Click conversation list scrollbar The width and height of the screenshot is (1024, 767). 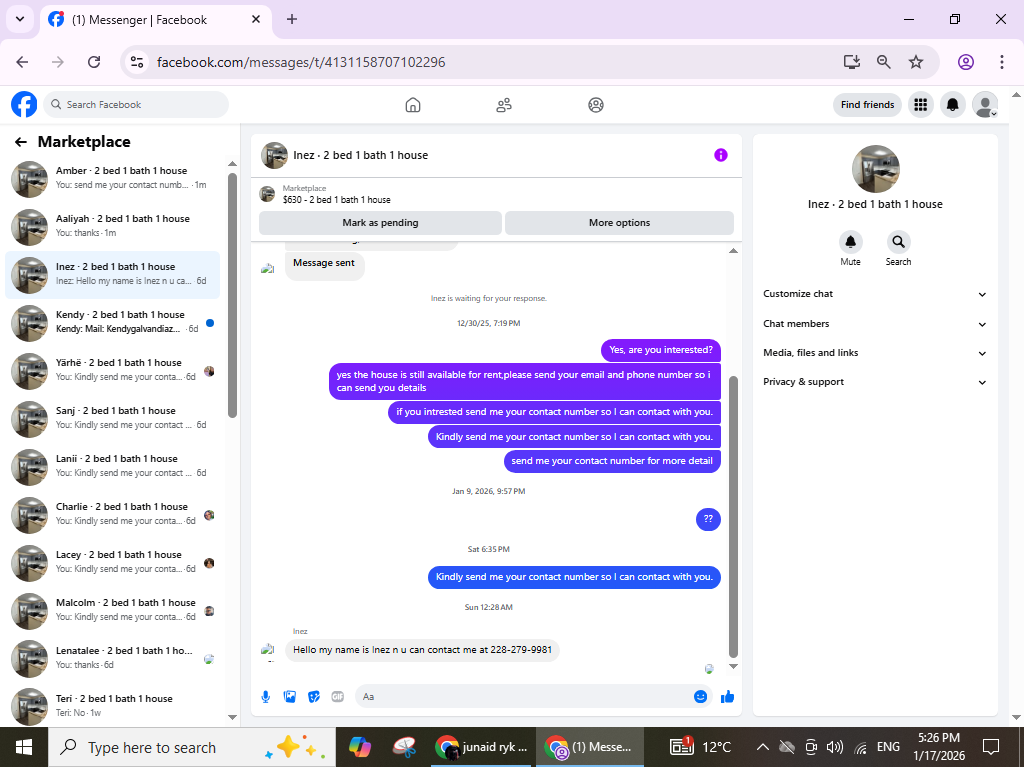coord(232,295)
